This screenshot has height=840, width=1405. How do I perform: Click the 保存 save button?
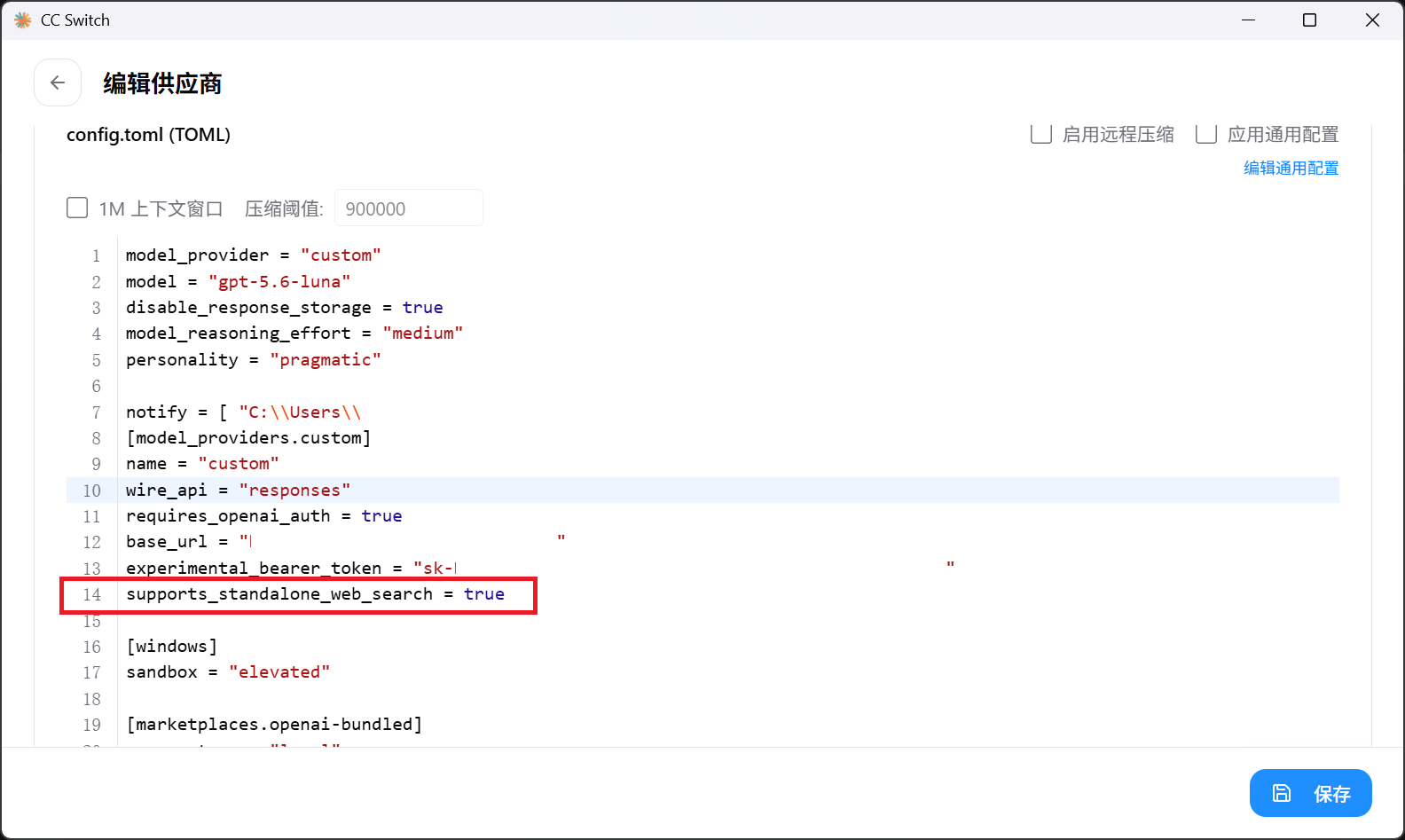[1310, 793]
